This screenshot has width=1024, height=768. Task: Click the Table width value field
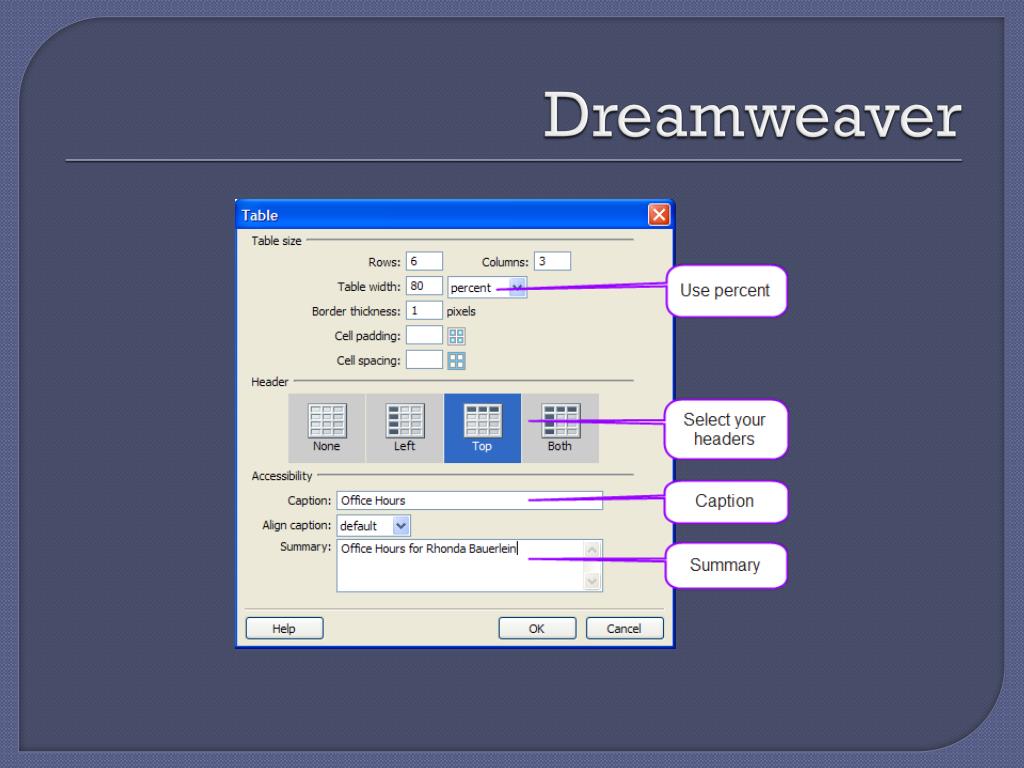[424, 286]
